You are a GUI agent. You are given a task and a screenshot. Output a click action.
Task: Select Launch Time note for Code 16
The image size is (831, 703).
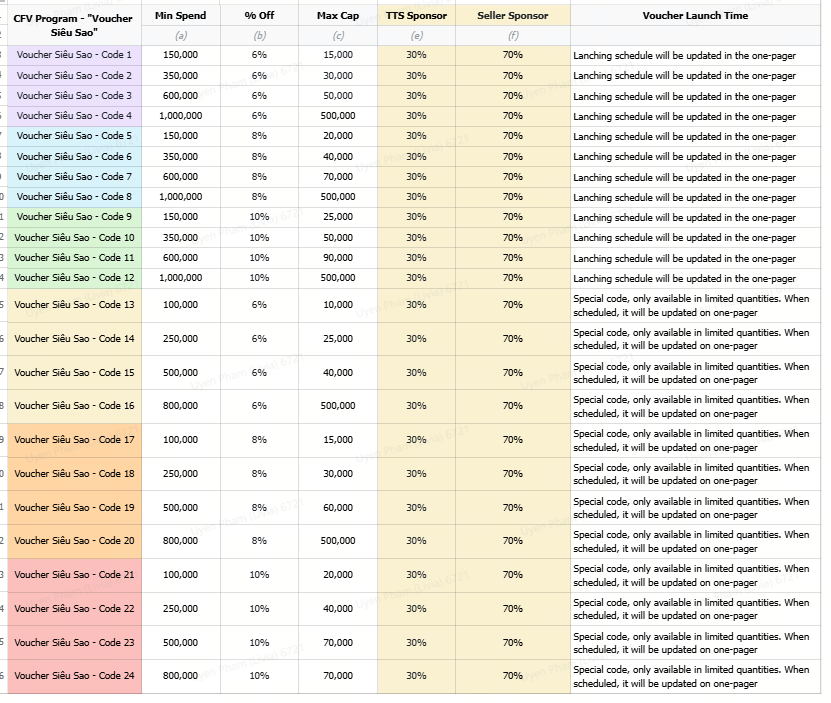694,406
